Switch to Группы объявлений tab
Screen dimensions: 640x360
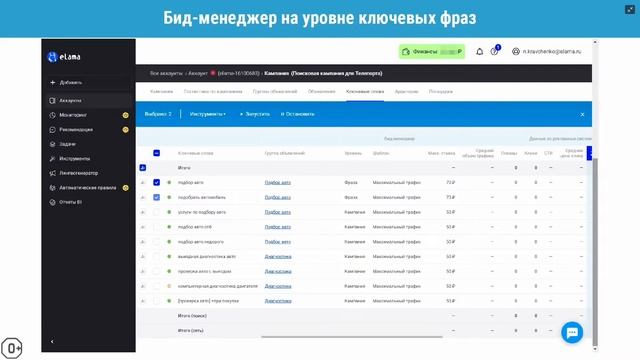(275, 92)
